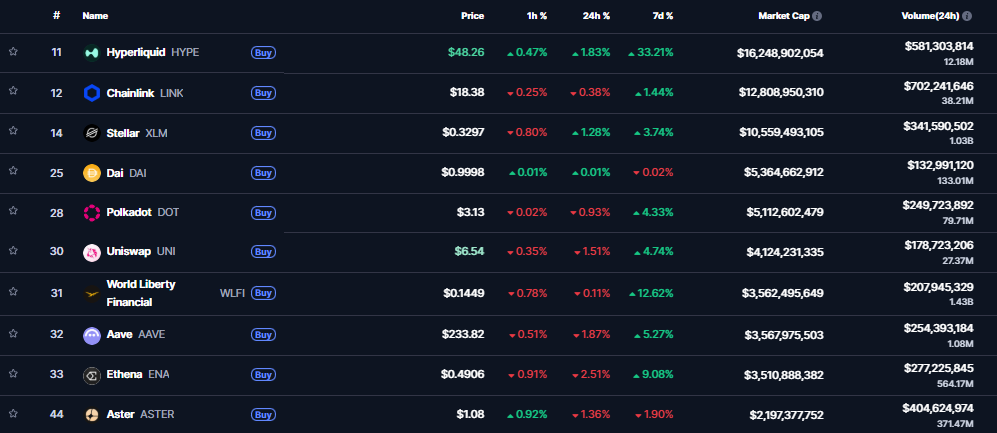Click the Chainlink blue hexagon logo
Viewport: 997px width, 433px height.
(x=91, y=93)
